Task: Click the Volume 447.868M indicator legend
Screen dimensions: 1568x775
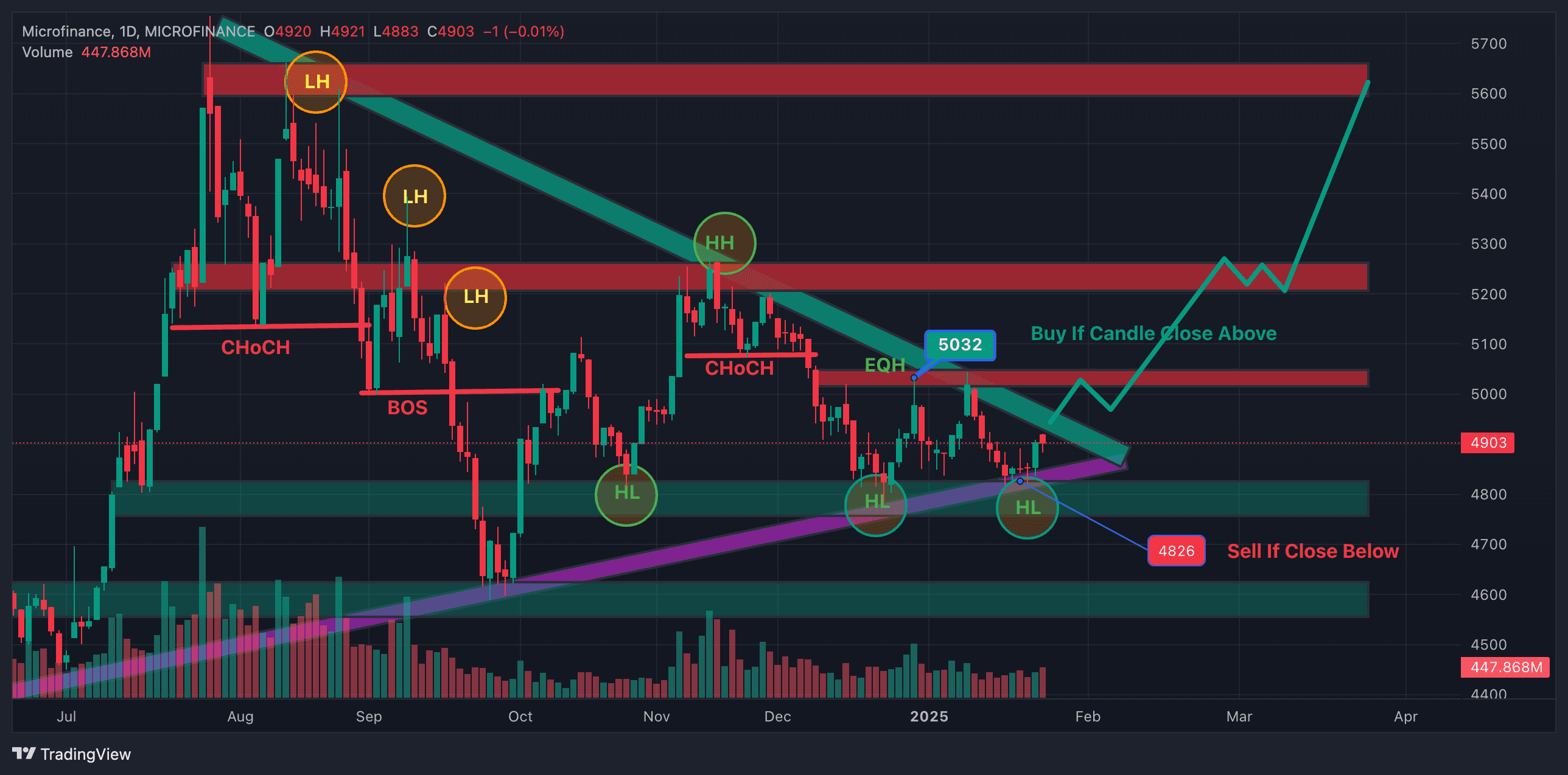Action: coord(86,52)
